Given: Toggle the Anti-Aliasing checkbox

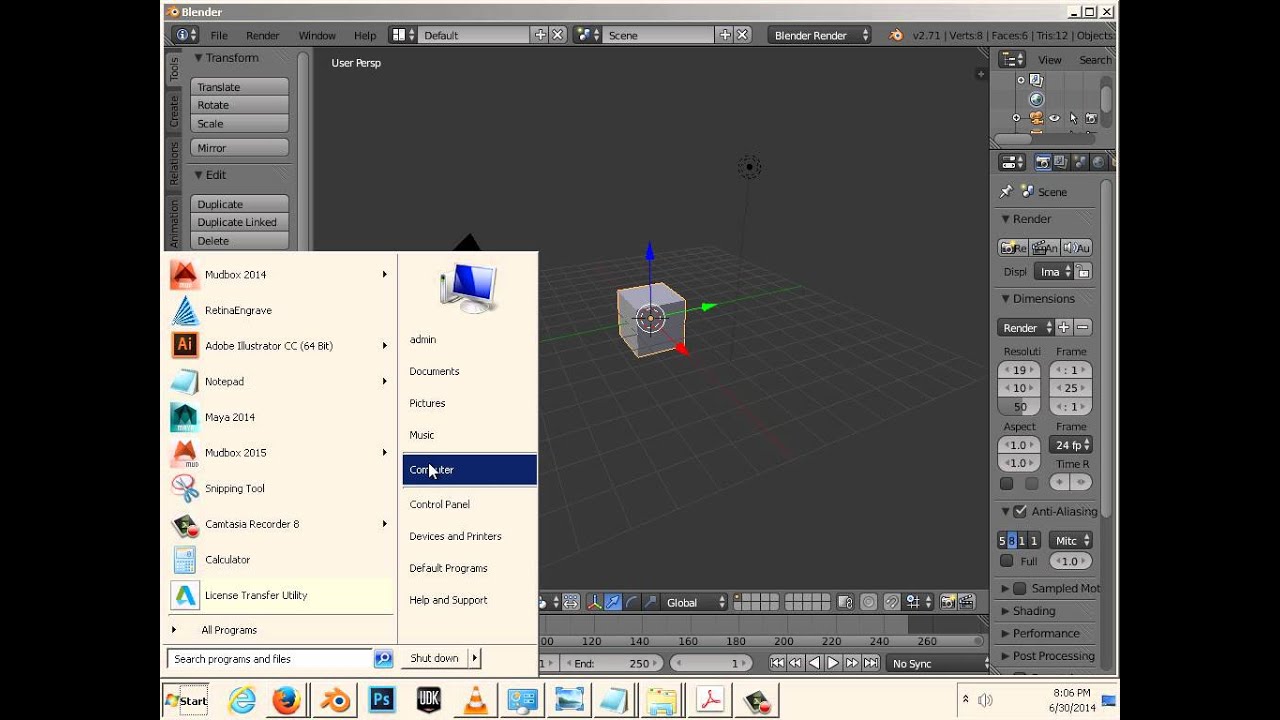Looking at the screenshot, I should point(1020,511).
